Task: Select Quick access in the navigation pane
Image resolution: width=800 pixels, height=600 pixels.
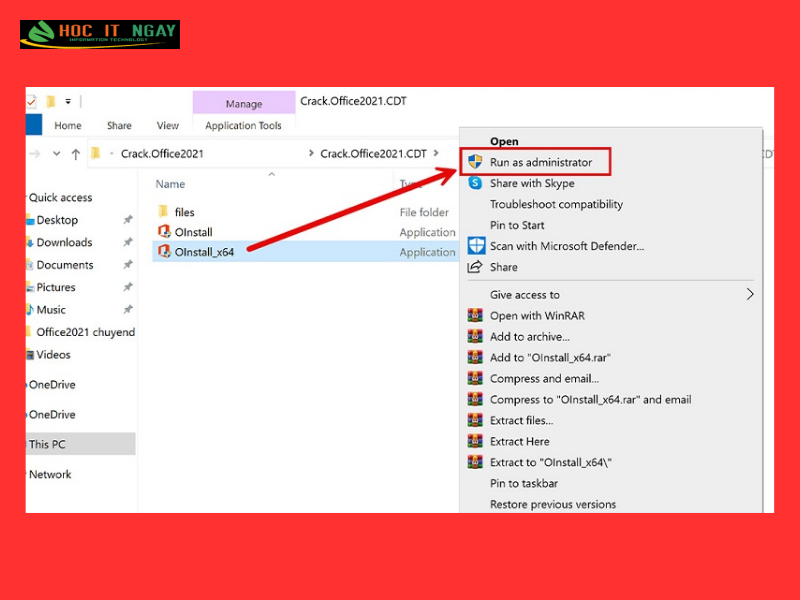Action: click(x=60, y=197)
